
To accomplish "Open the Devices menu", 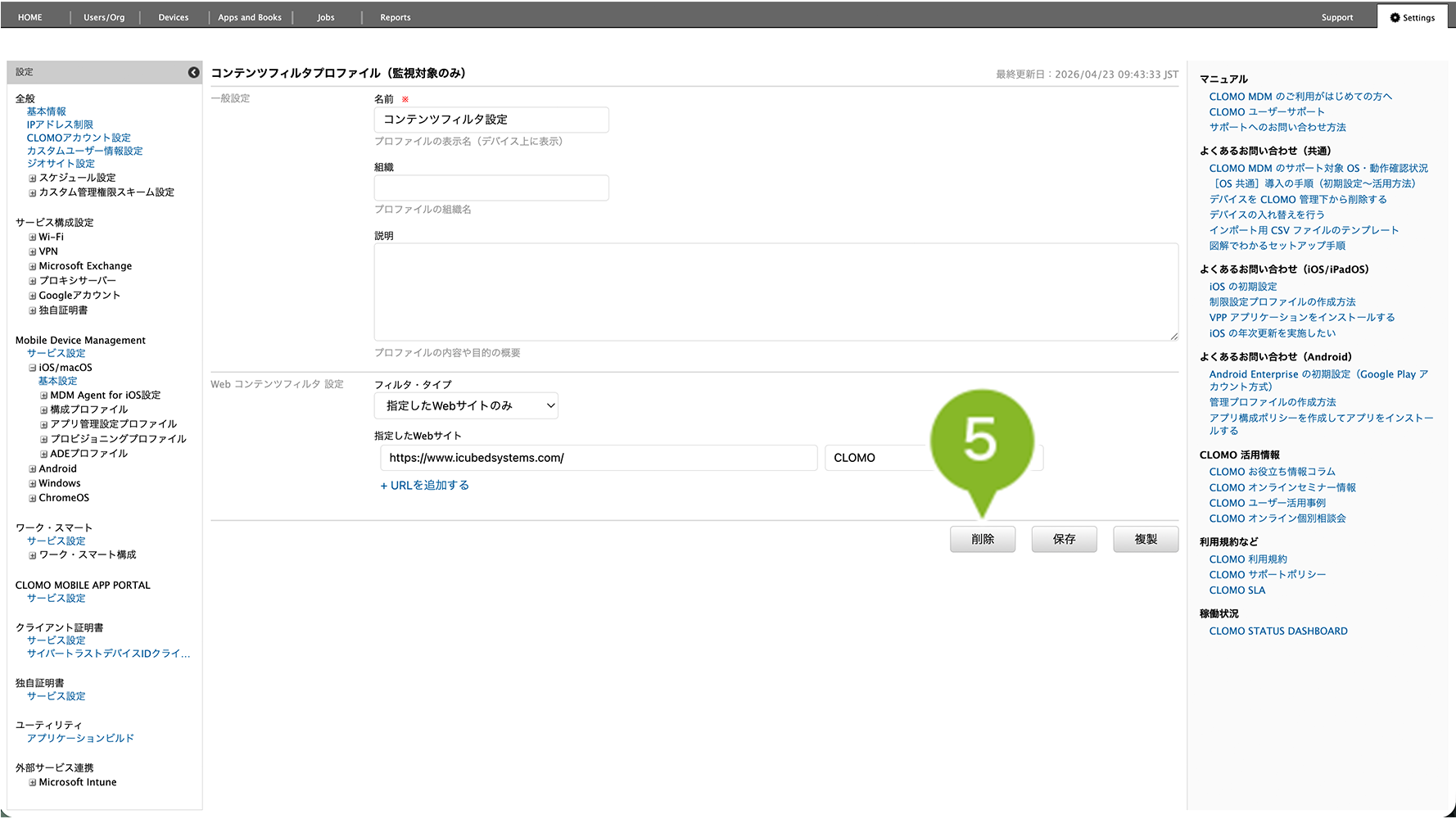I will (173, 17).
